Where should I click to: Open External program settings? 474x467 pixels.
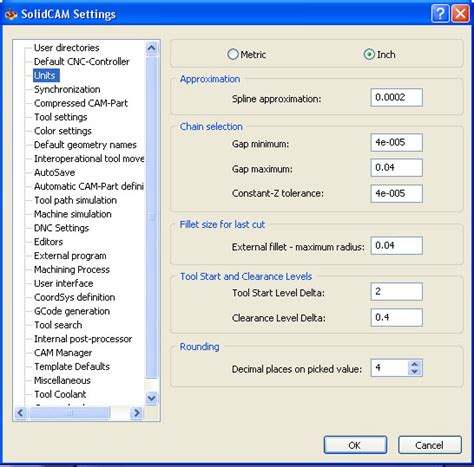[70, 256]
